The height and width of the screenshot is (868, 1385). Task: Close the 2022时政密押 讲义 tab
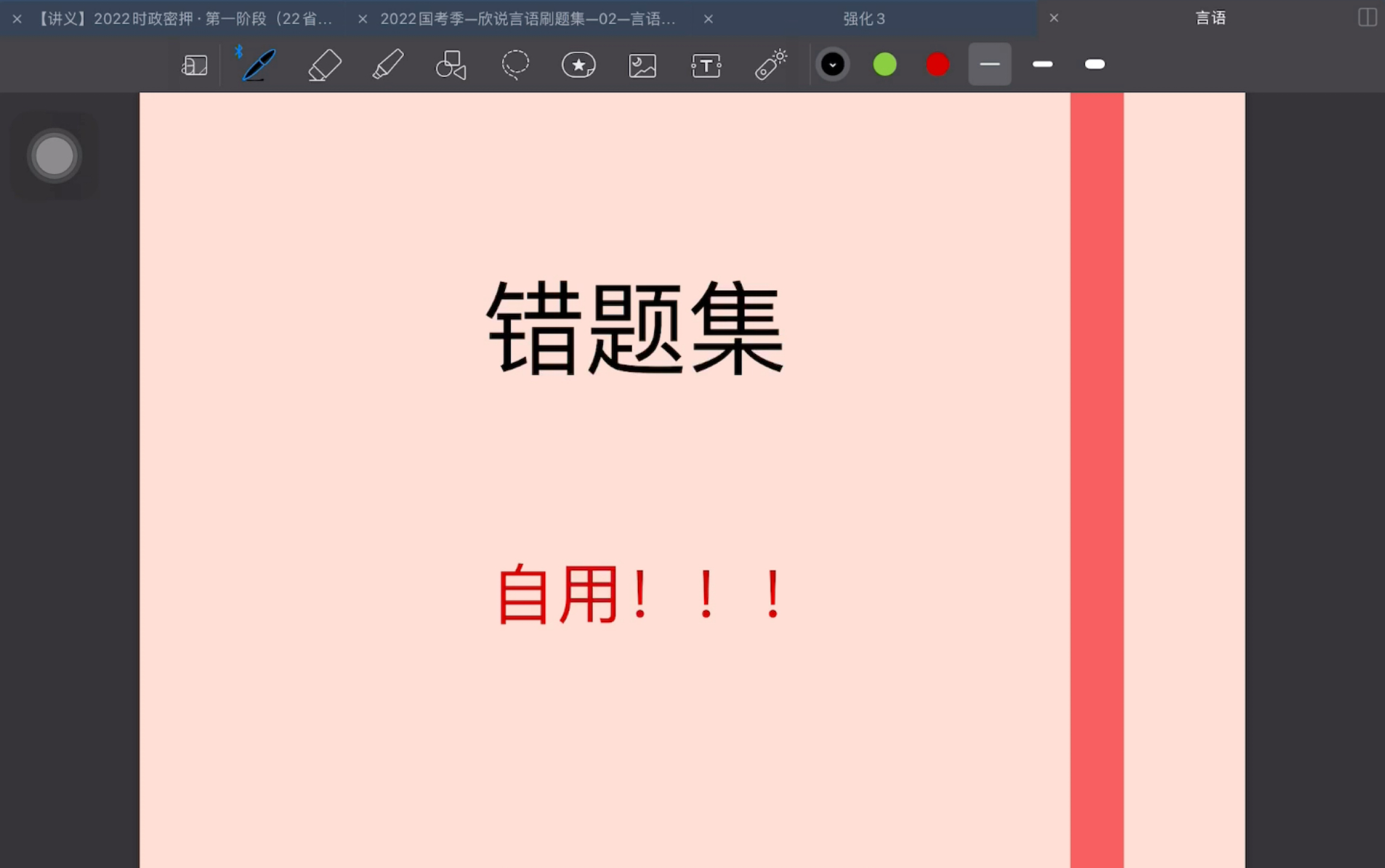coord(17,19)
